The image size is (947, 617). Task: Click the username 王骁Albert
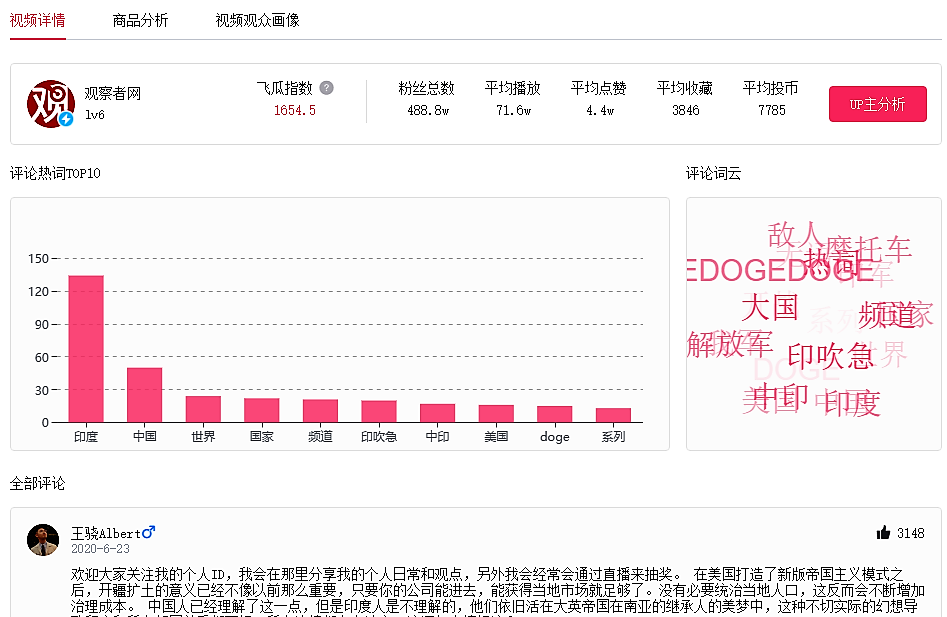[x=106, y=533]
